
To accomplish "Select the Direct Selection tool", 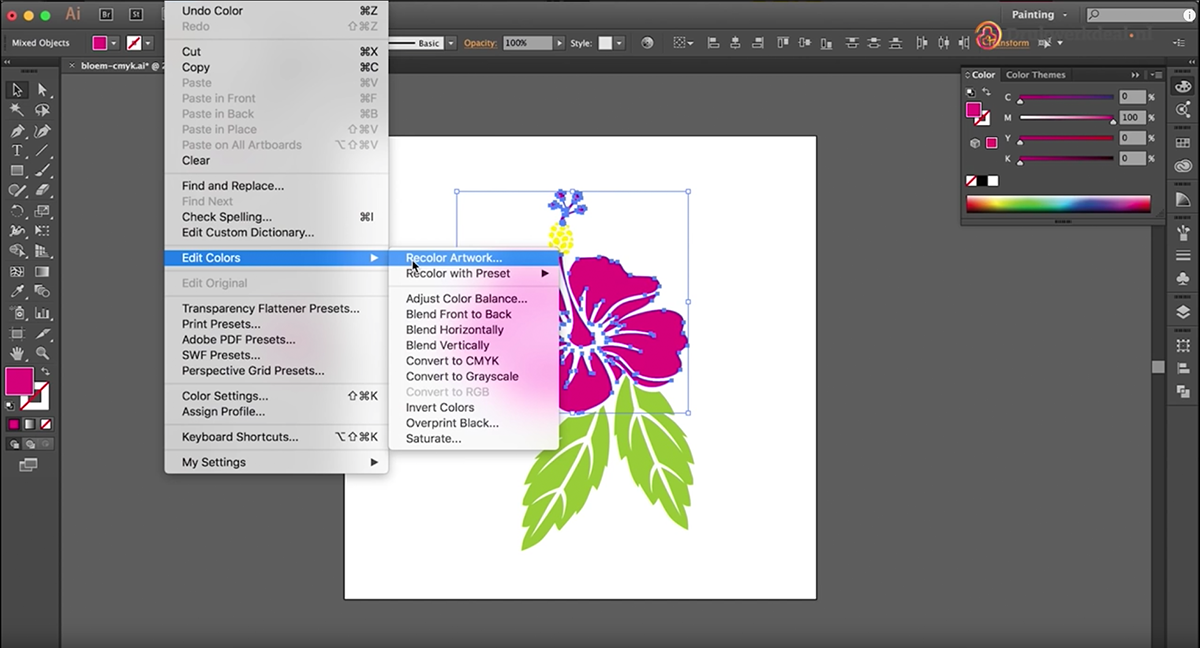I will coord(42,90).
